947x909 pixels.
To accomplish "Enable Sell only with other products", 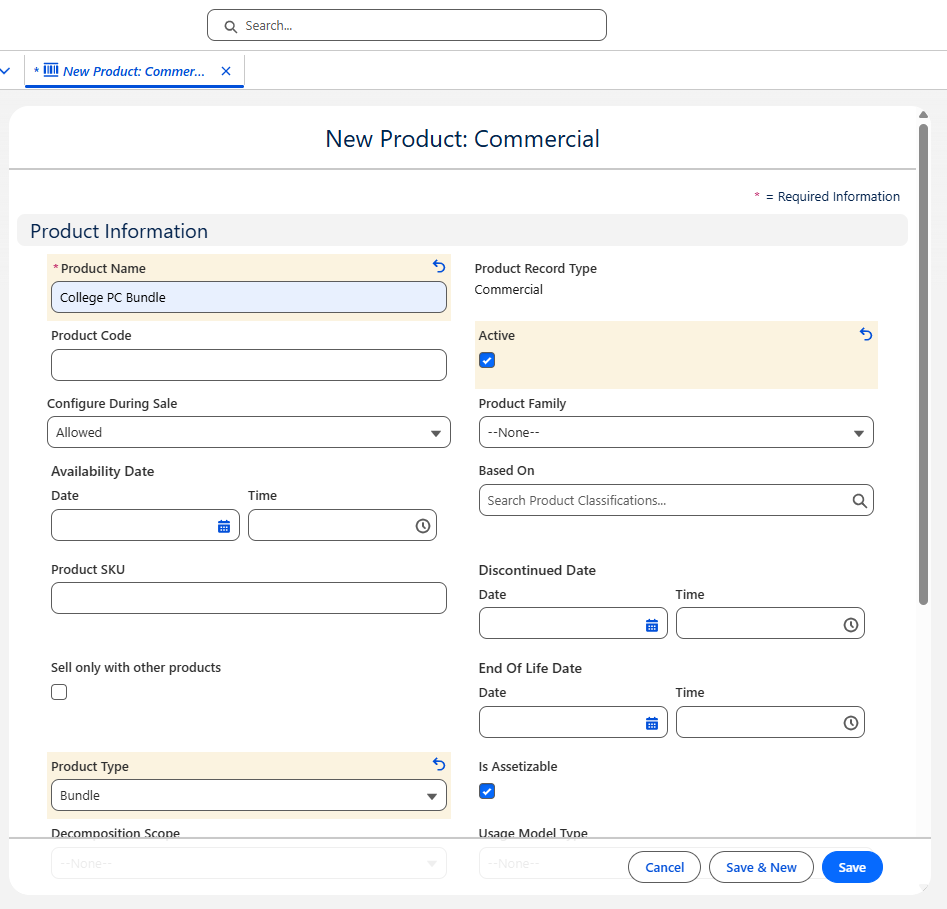I will 59,692.
